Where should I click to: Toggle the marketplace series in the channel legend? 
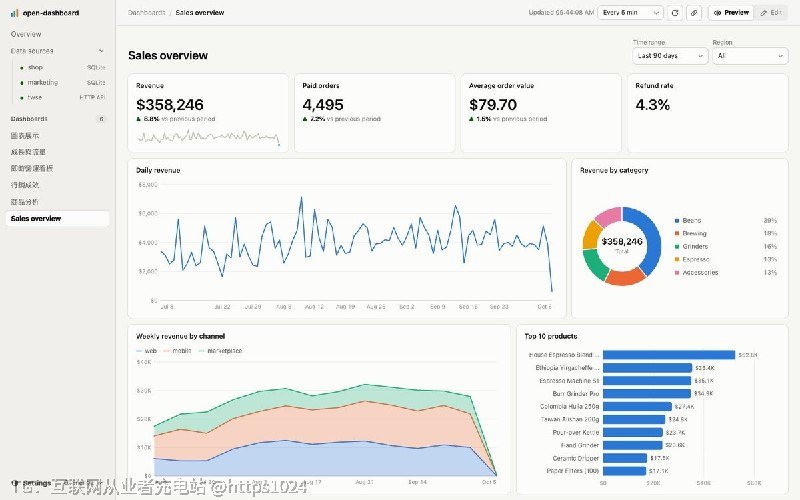[x=220, y=351]
